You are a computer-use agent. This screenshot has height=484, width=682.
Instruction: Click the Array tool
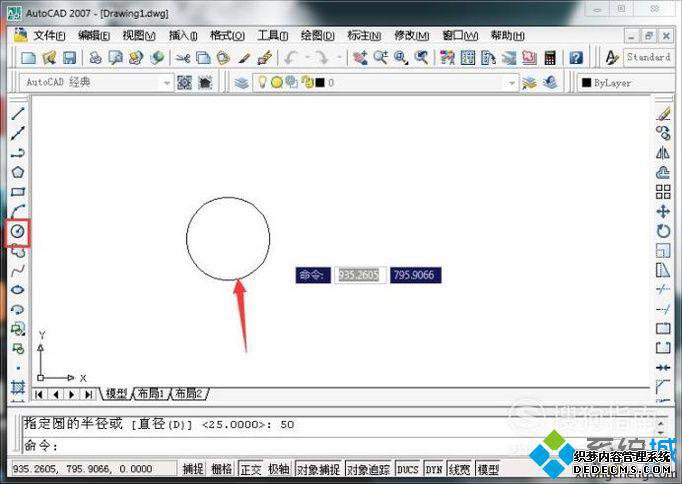coord(663,192)
